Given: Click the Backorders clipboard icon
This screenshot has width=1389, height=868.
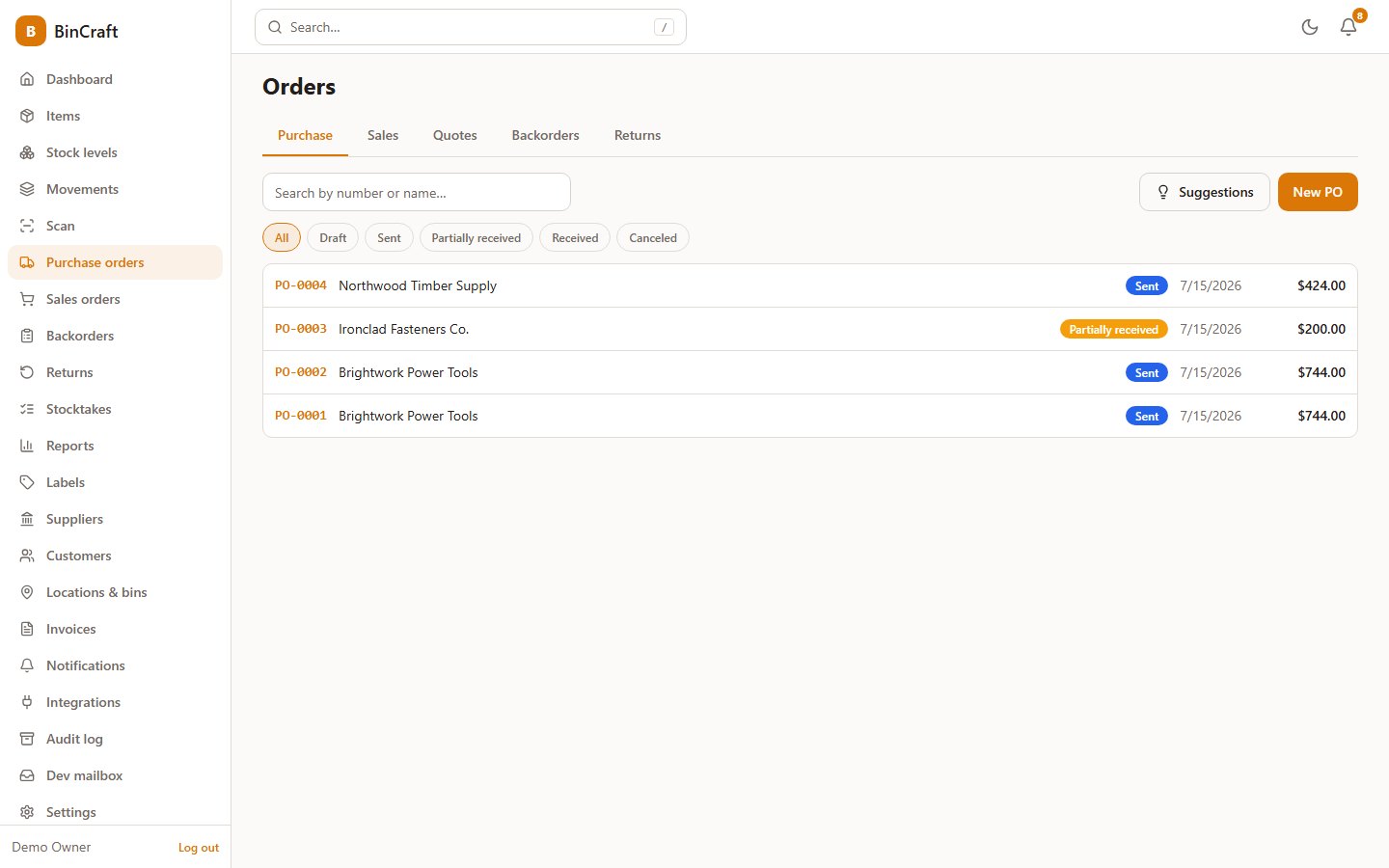Looking at the screenshot, I should [x=27, y=336].
